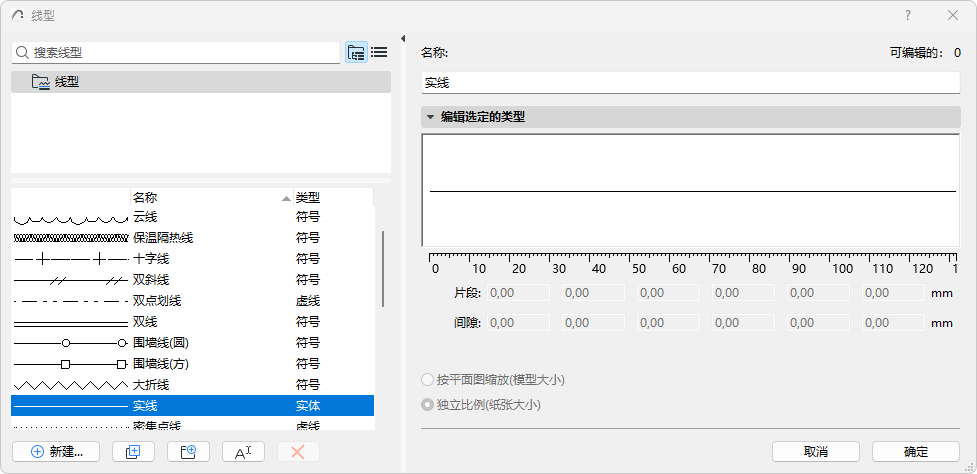Click the new folder icon button
Screen dimensions: 977x474
tap(188, 452)
